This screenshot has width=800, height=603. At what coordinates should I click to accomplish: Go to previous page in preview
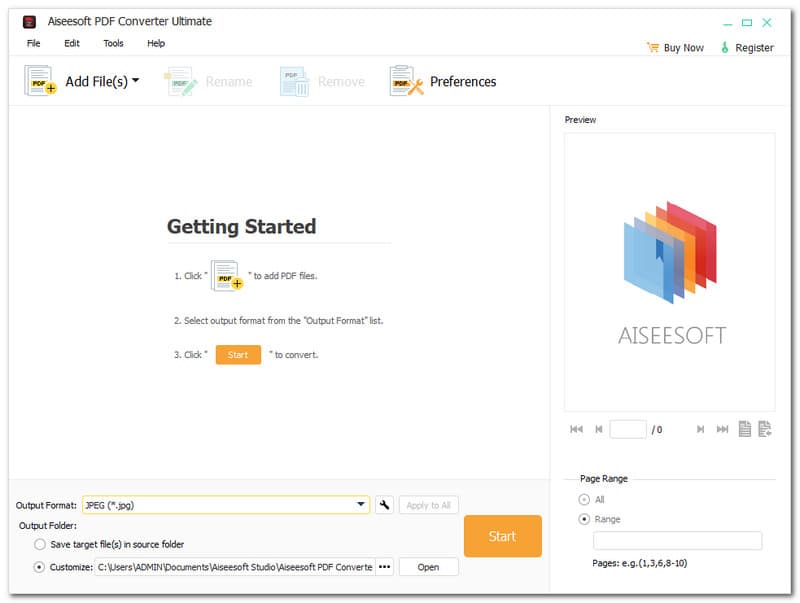[599, 429]
